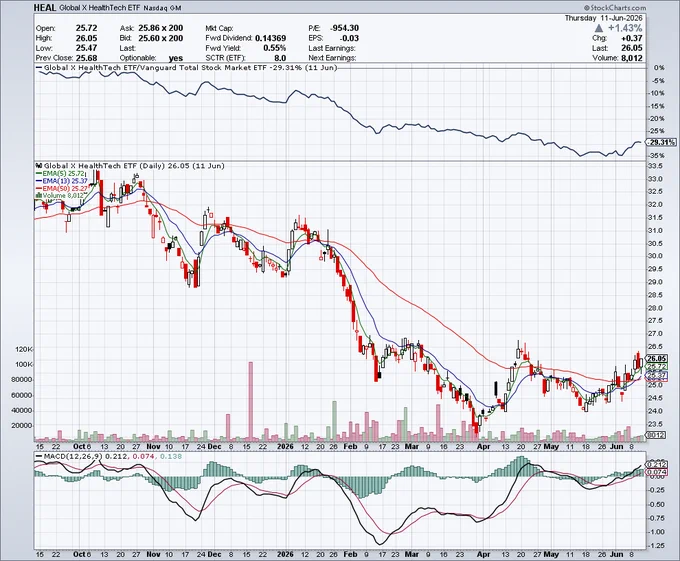Click the -1.25 MACD axis label
The image size is (680, 561).
[657, 545]
